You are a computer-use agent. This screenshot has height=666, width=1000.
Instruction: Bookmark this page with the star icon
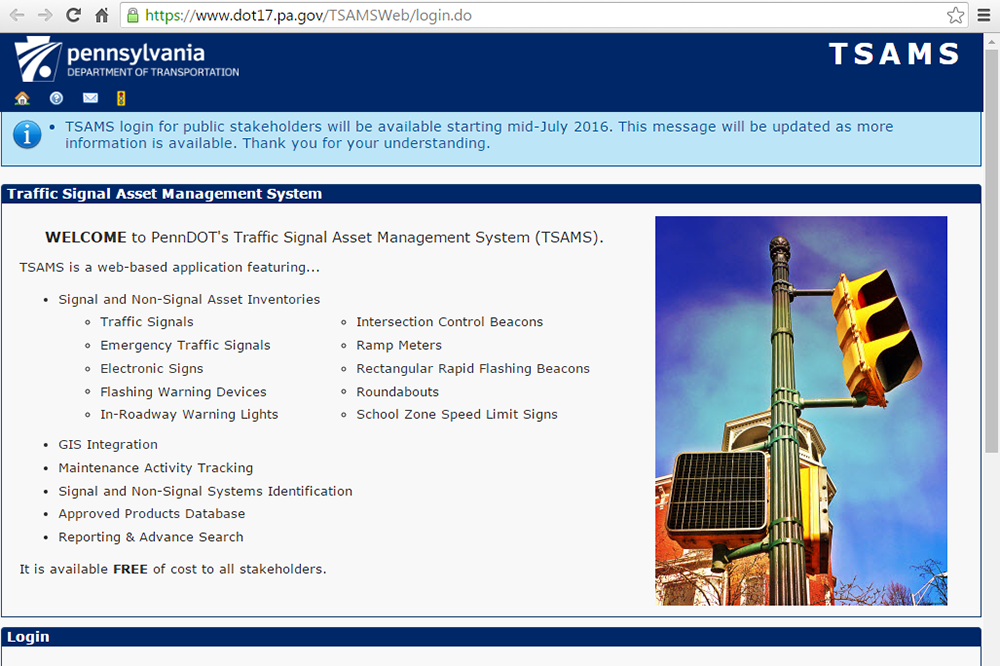(x=955, y=16)
